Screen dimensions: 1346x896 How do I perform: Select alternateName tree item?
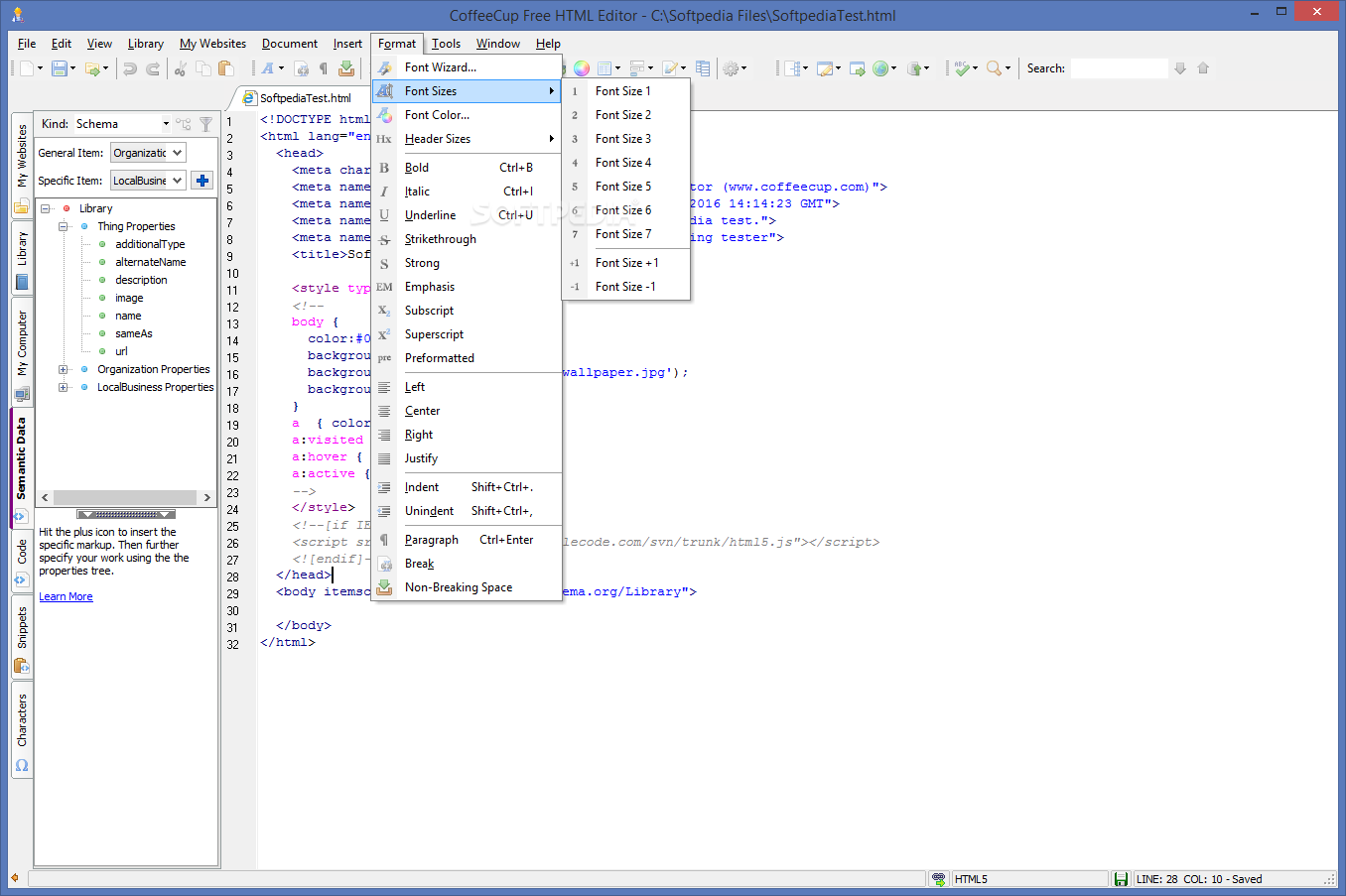pos(150,262)
